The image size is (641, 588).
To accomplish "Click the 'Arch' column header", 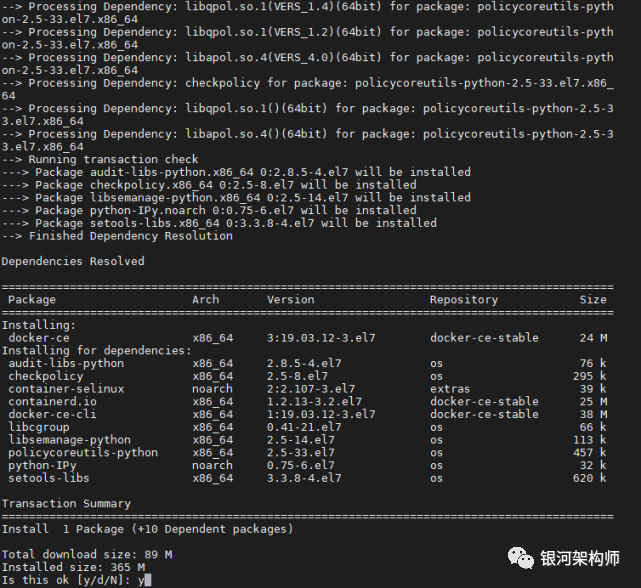I will tap(206, 299).
